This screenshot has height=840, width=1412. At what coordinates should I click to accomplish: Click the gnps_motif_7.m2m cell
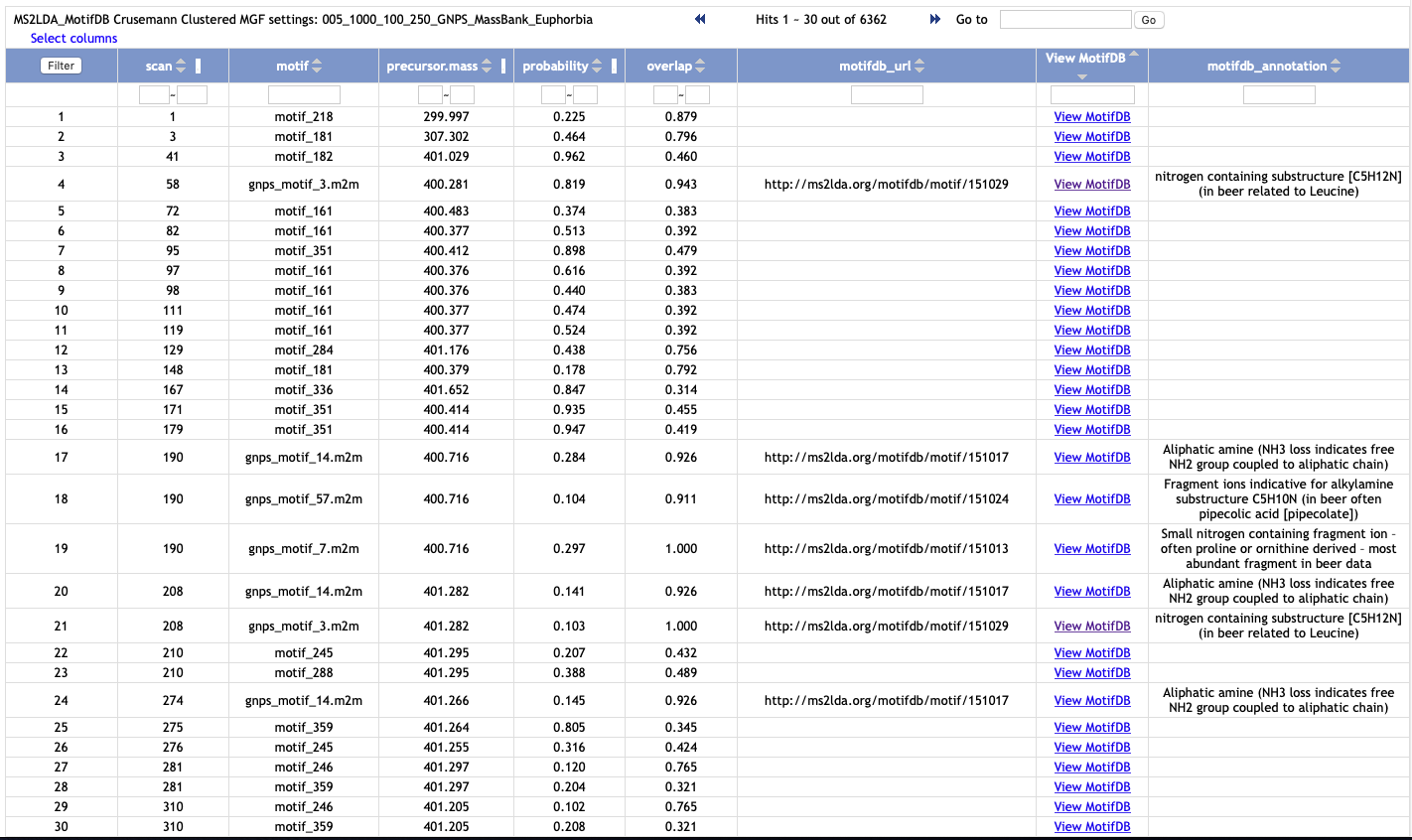(x=304, y=549)
